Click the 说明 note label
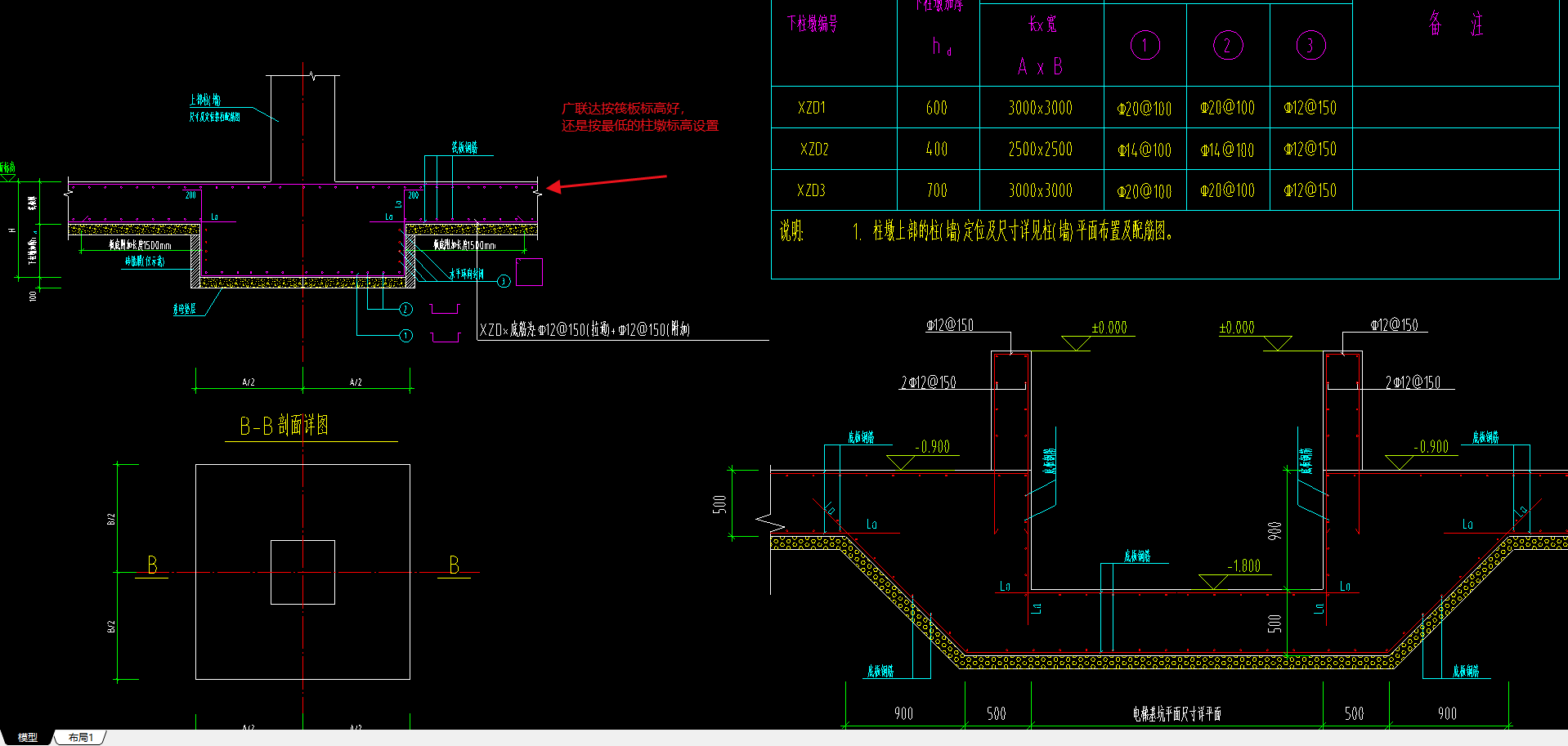The width and height of the screenshot is (1568, 746). pos(791,231)
